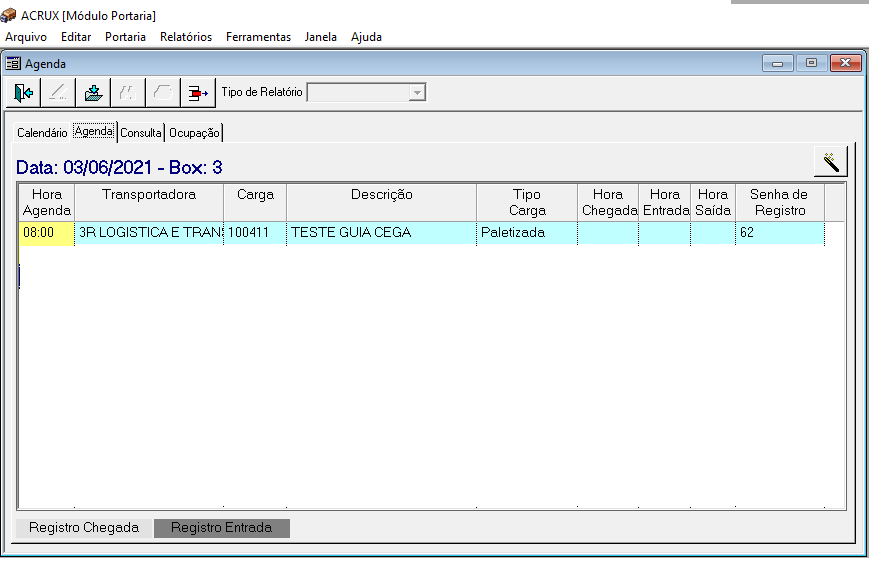Click the Carga cell 100411
Screen dimensions: 869x562
pyautogui.click(x=255, y=233)
